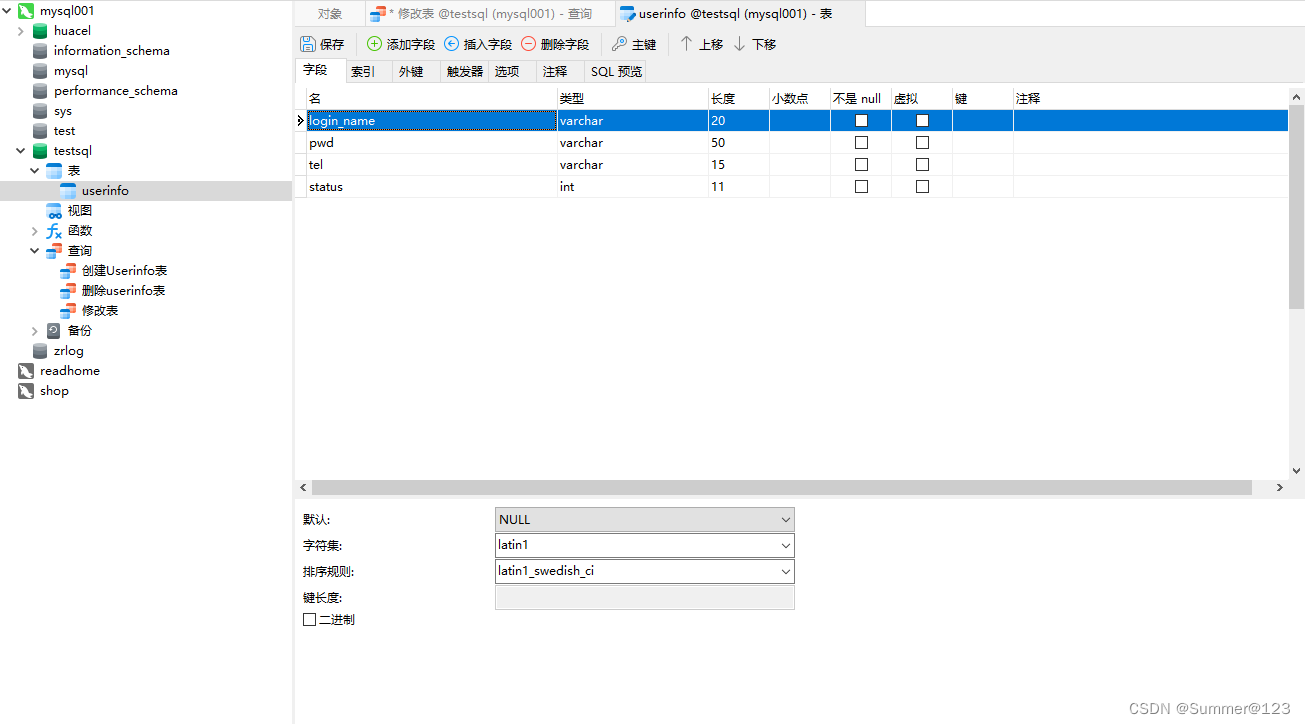The width and height of the screenshot is (1305, 724).
Task: Click the 删除userinfo表 query icon
Action: coord(68,291)
